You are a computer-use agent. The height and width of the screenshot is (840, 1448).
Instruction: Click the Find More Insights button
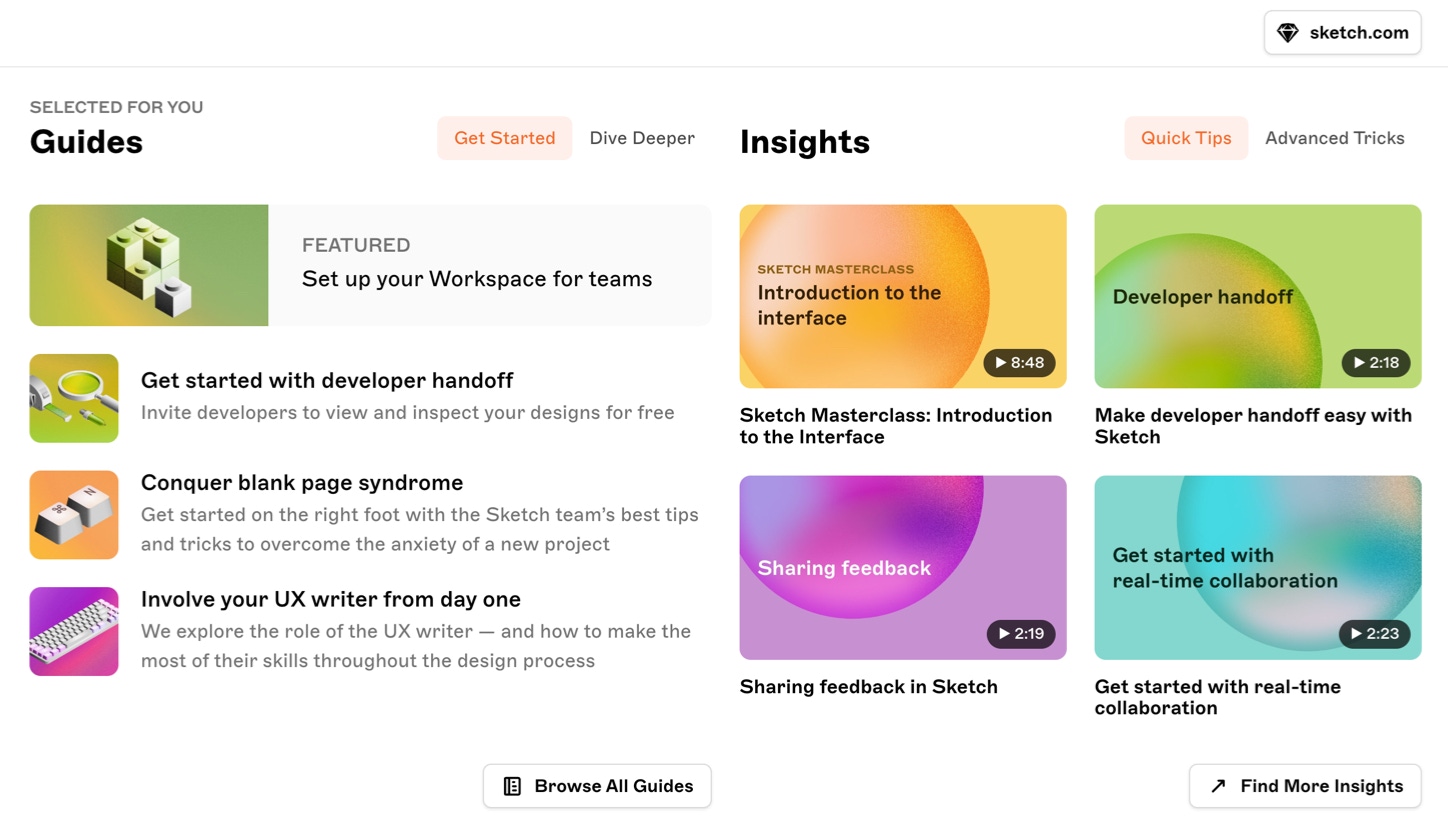[1304, 786]
